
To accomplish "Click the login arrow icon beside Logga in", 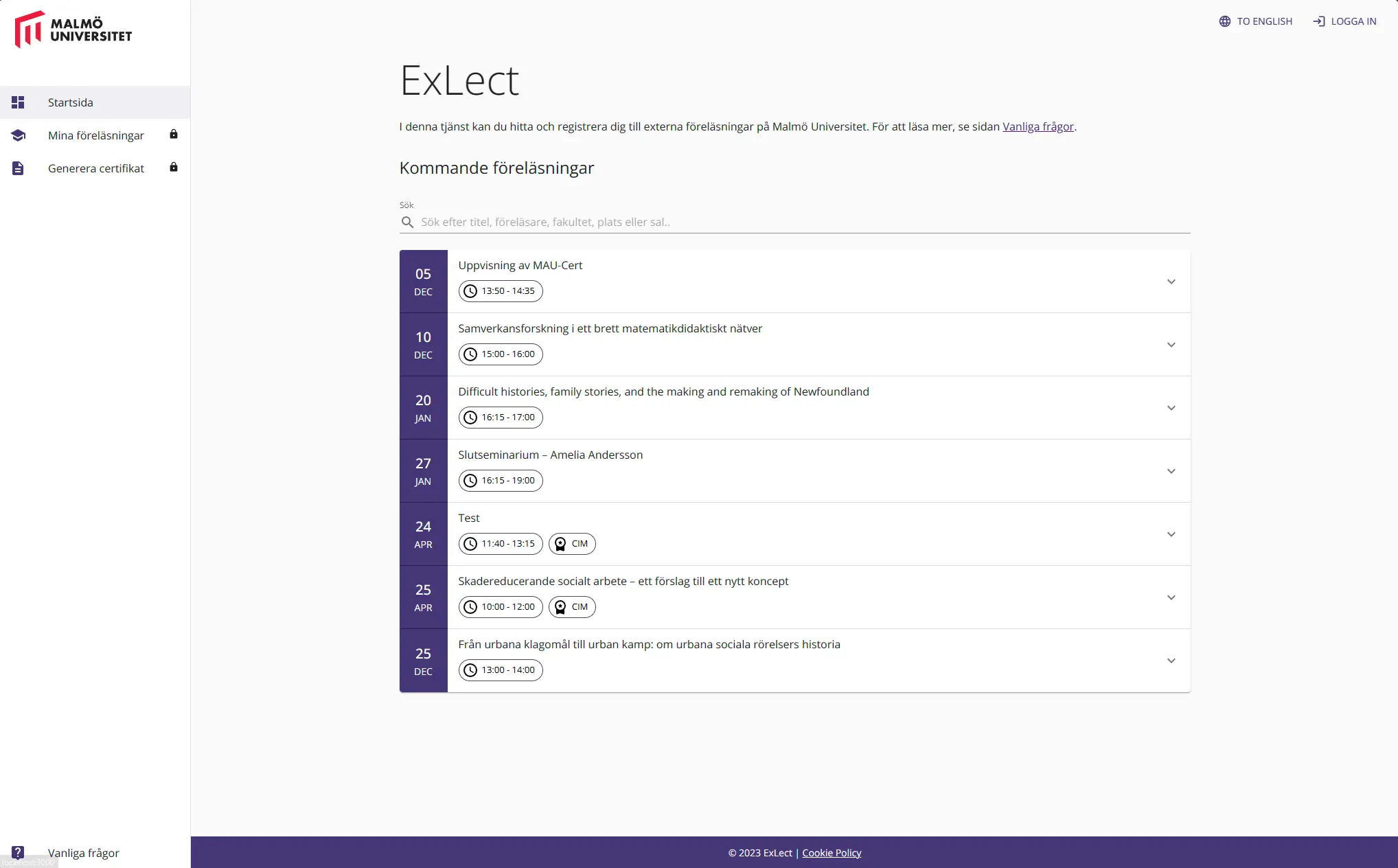I will (1319, 21).
